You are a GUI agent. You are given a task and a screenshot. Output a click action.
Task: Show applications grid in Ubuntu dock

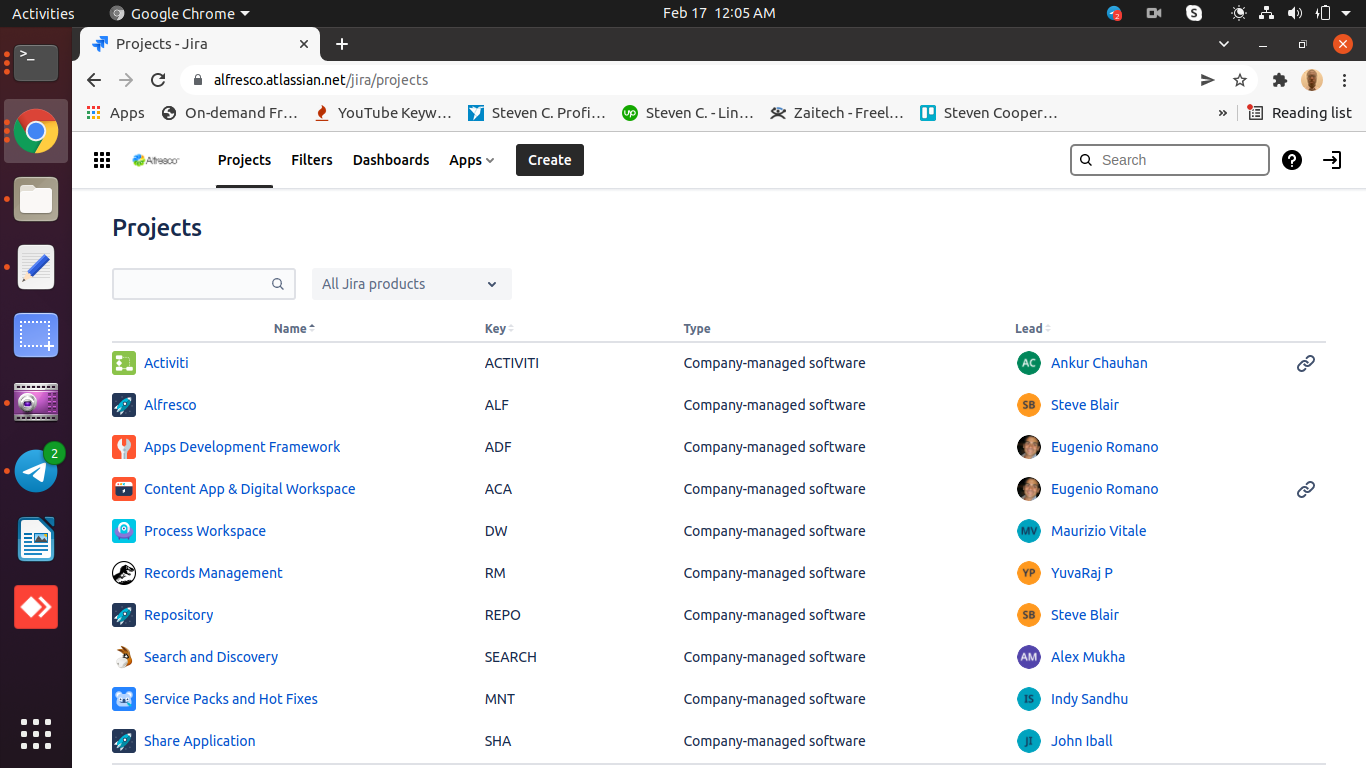click(36, 734)
